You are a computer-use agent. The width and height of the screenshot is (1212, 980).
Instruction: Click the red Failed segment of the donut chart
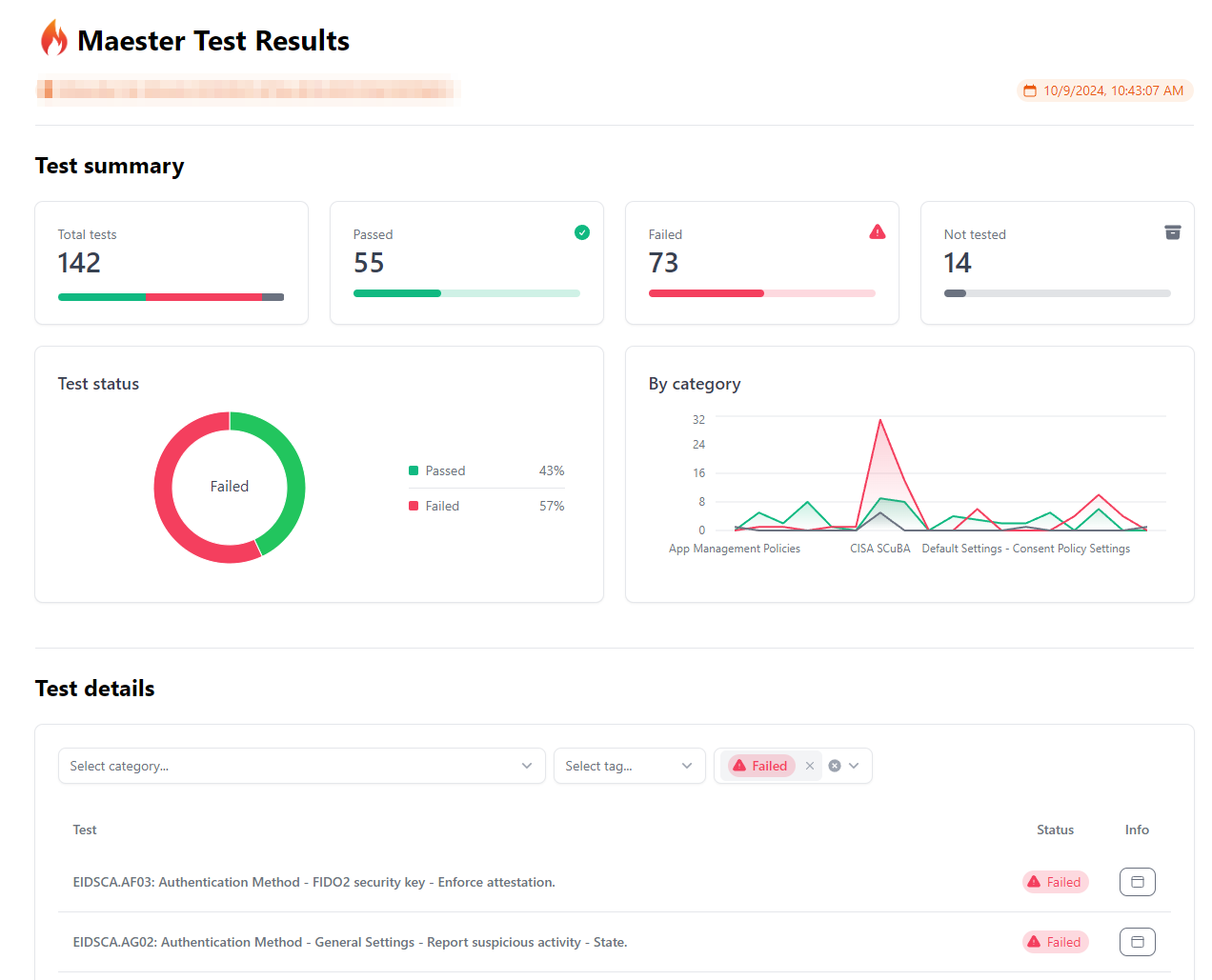click(x=163, y=487)
